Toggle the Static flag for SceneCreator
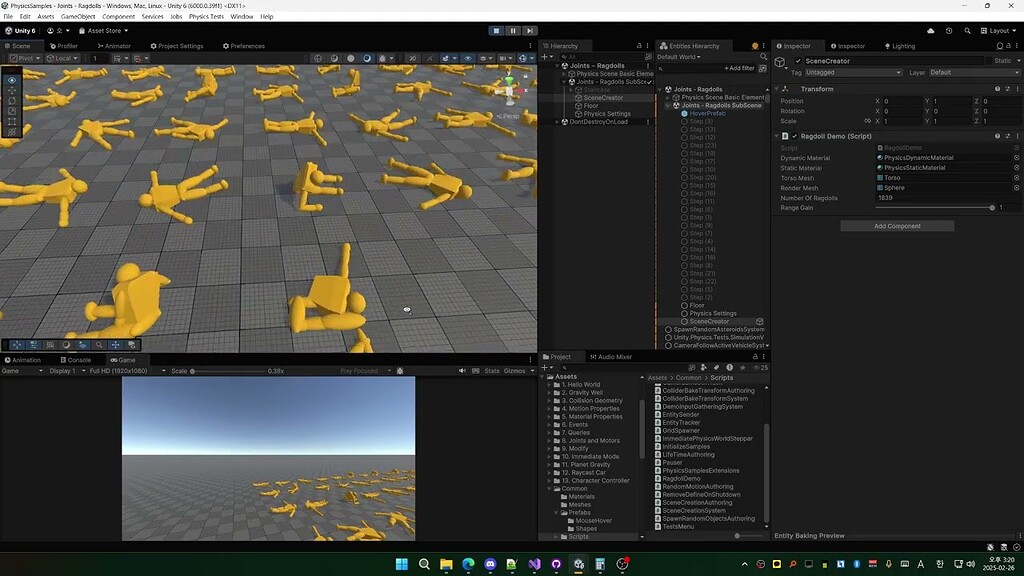This screenshot has width=1024, height=576. coord(988,60)
